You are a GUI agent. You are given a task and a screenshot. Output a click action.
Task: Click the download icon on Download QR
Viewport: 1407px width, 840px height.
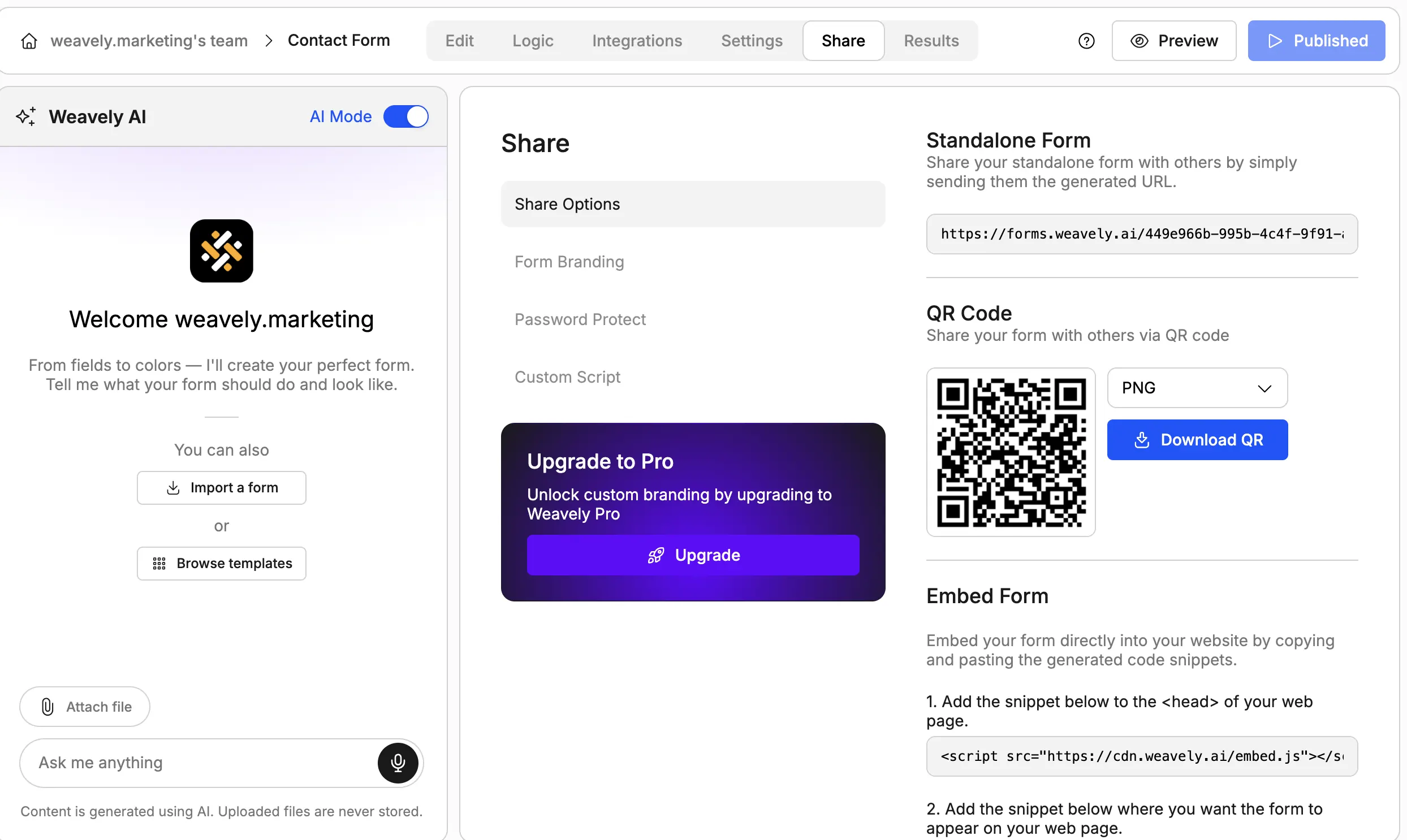coord(1142,440)
